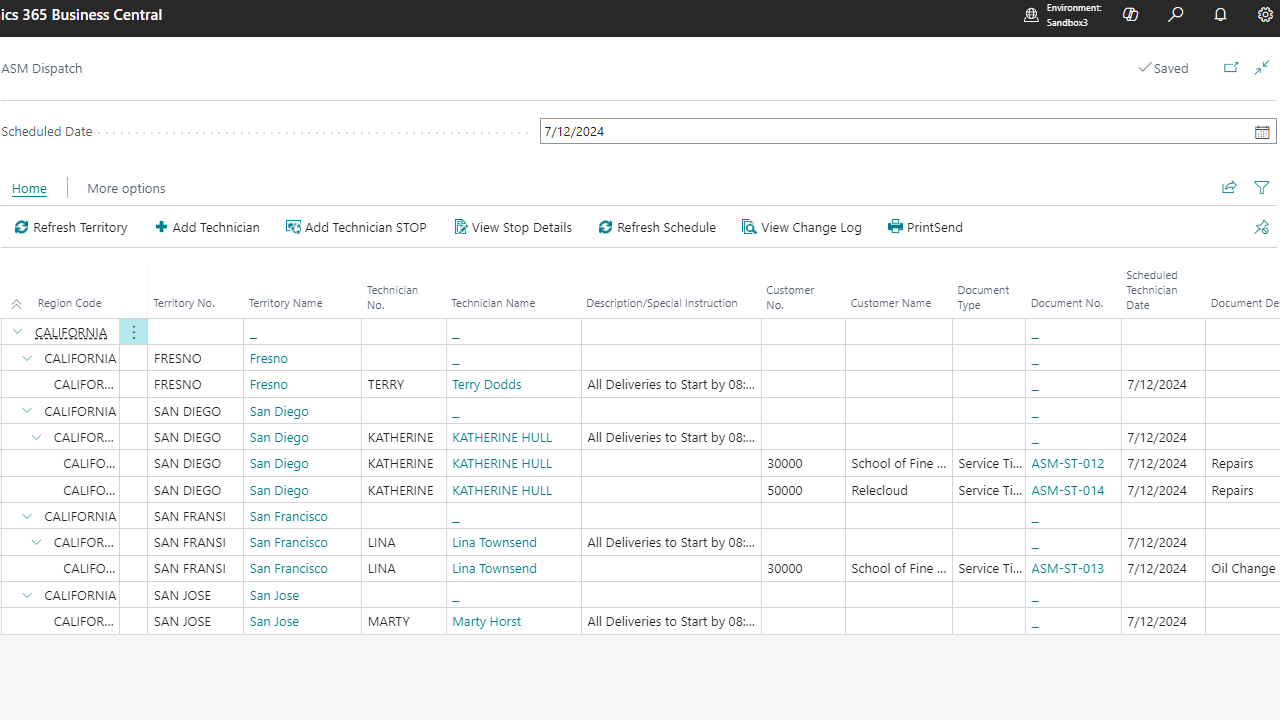Collapse the Lina Townsend technician row
The height and width of the screenshot is (720, 1280).
click(x=37, y=543)
